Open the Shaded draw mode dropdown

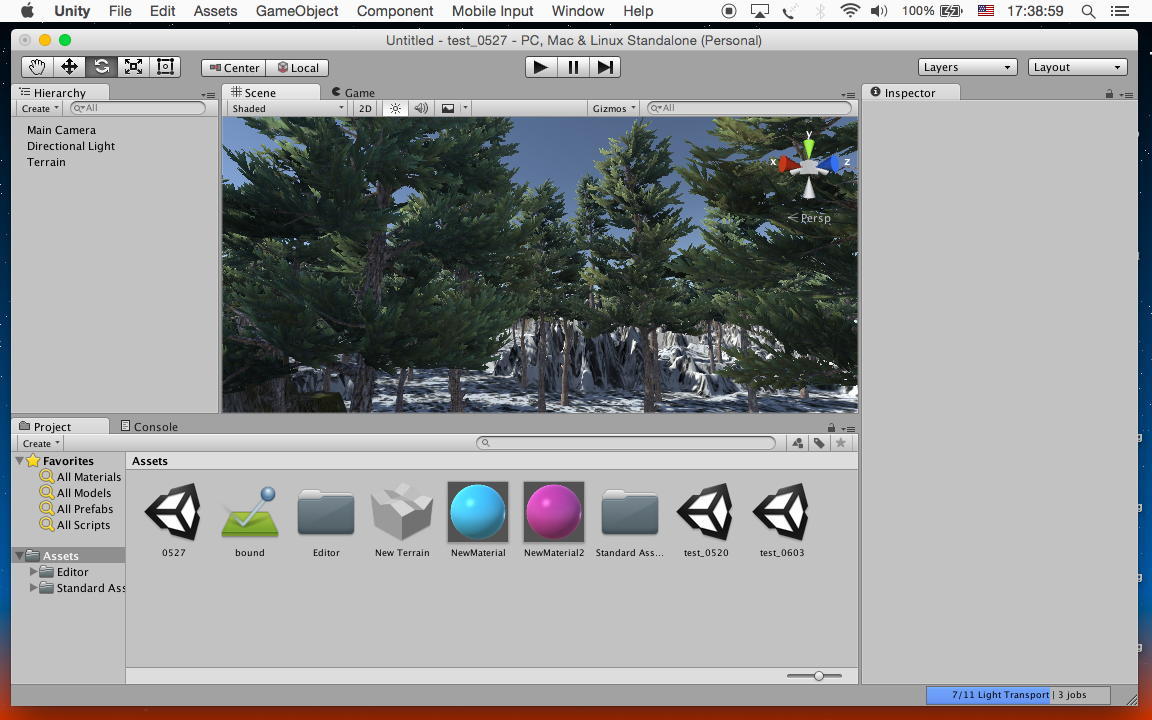[287, 108]
